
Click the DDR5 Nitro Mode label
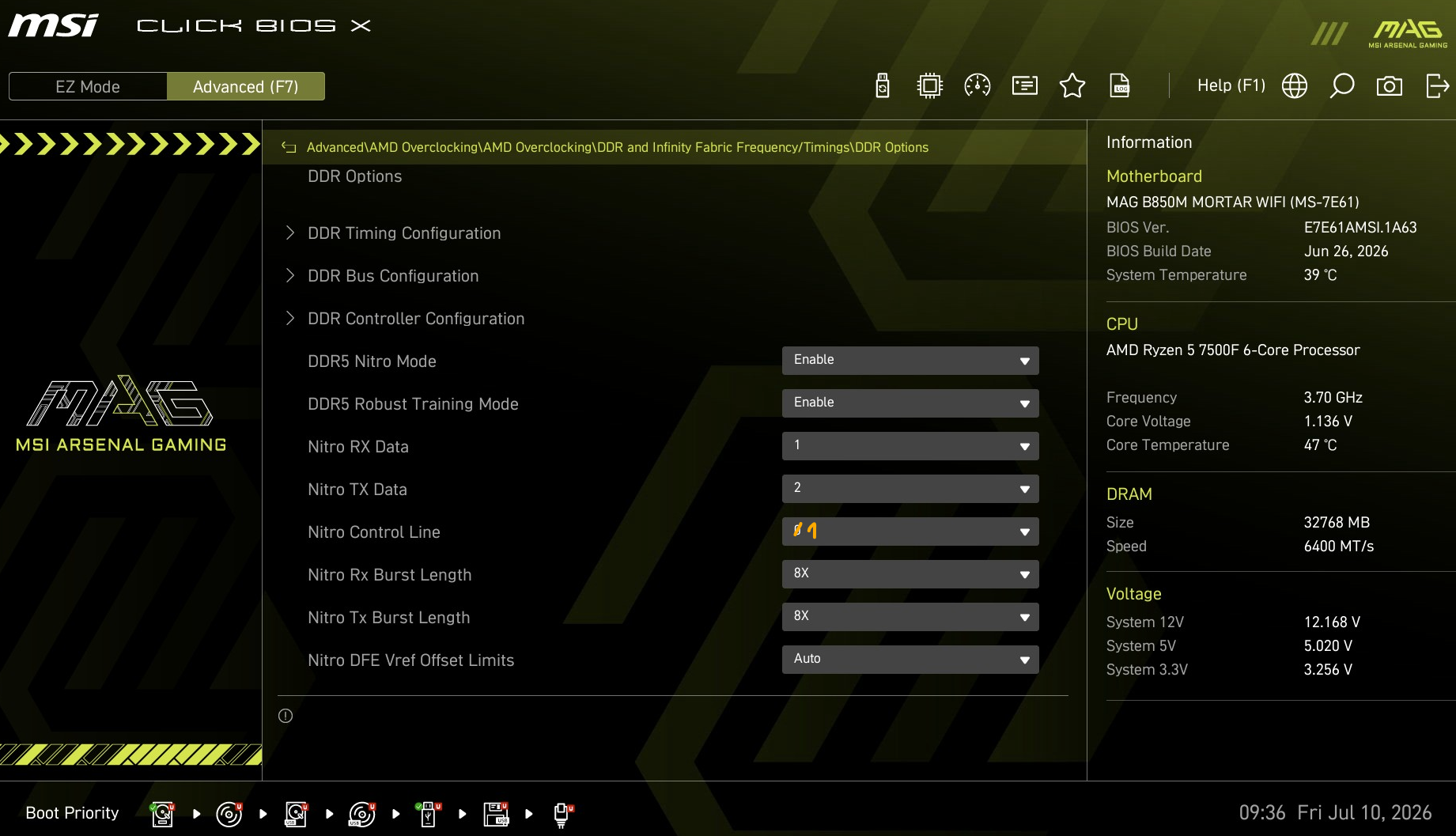372,361
